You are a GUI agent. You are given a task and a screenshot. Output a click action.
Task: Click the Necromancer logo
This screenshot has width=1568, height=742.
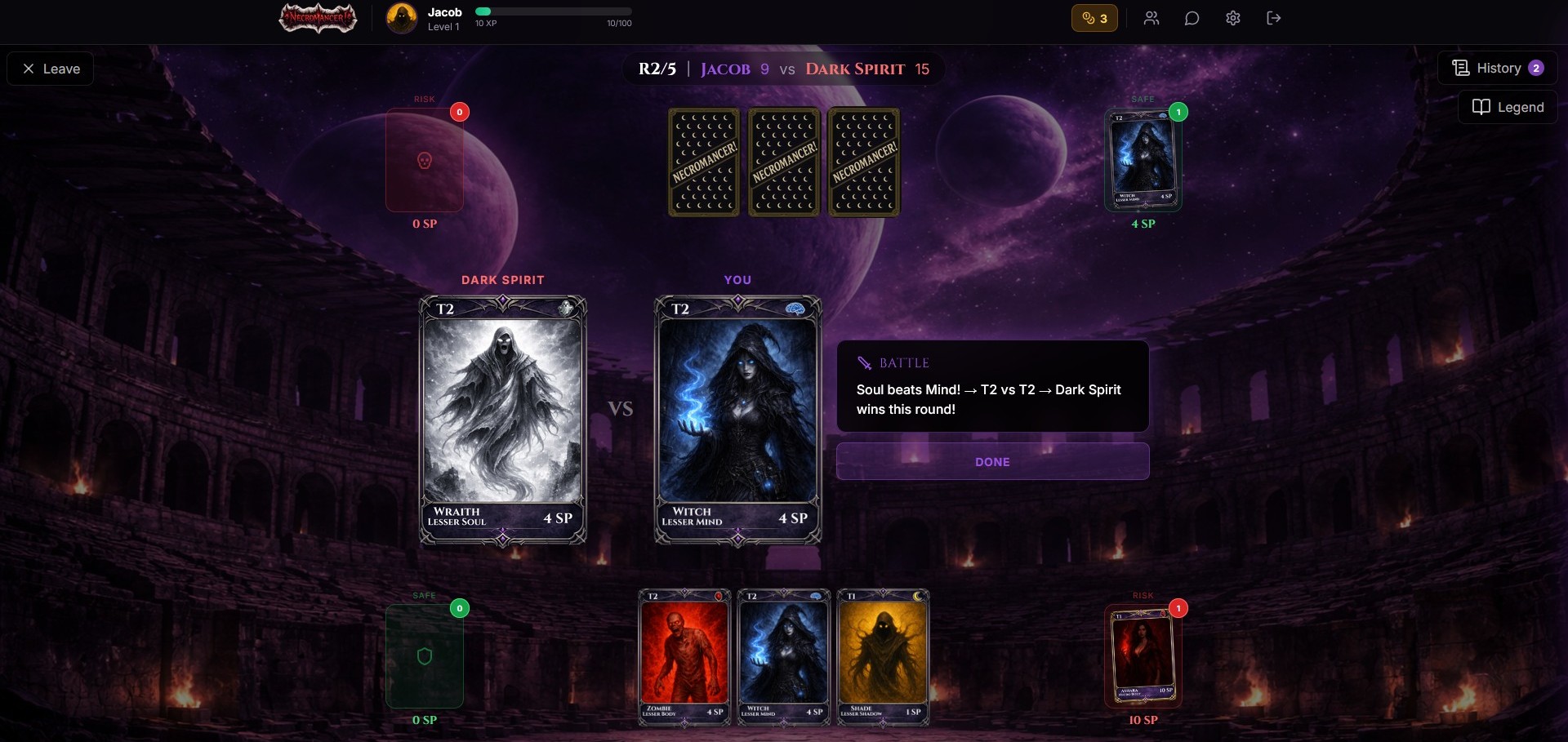(318, 18)
